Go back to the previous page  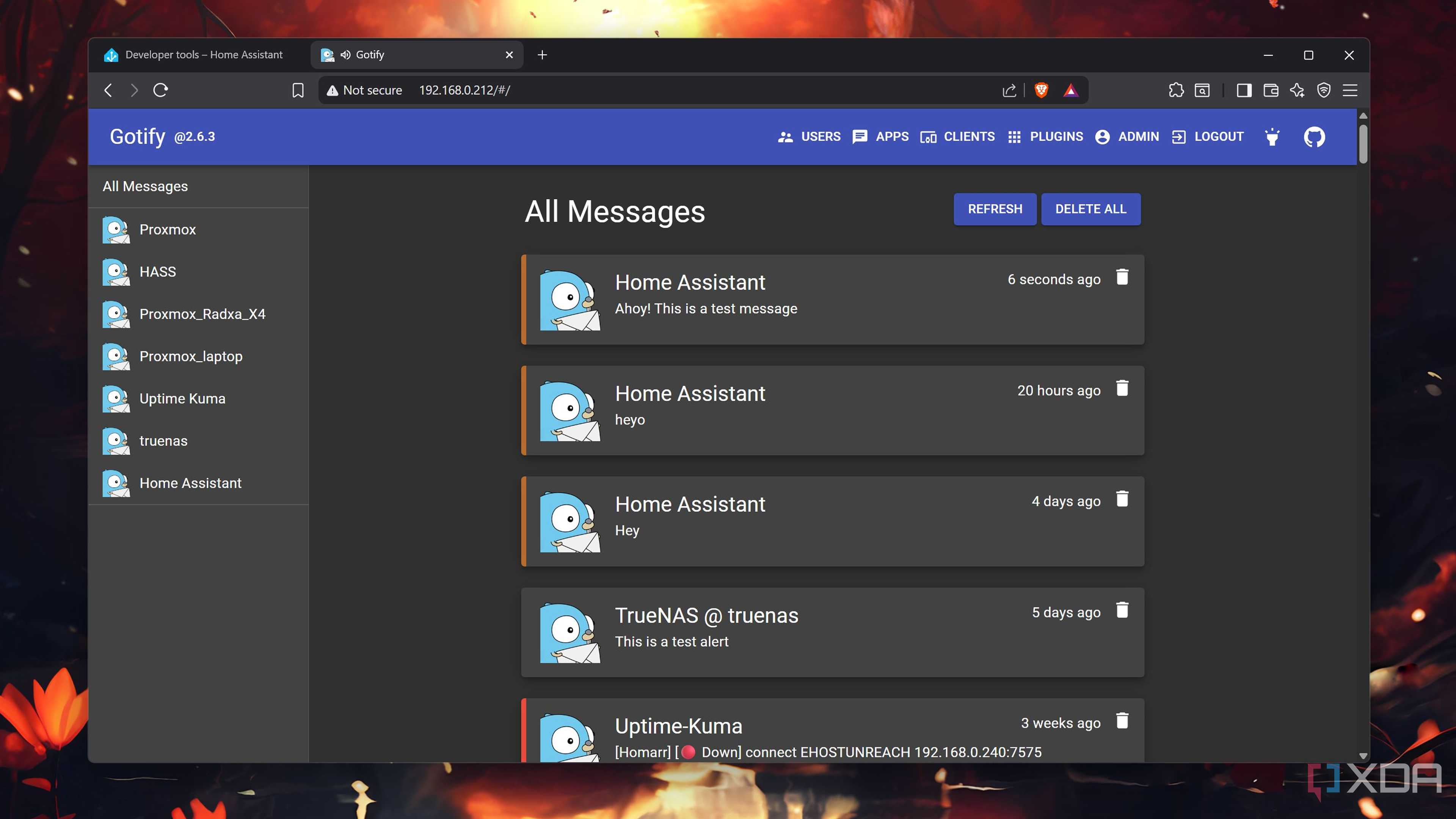(x=108, y=91)
